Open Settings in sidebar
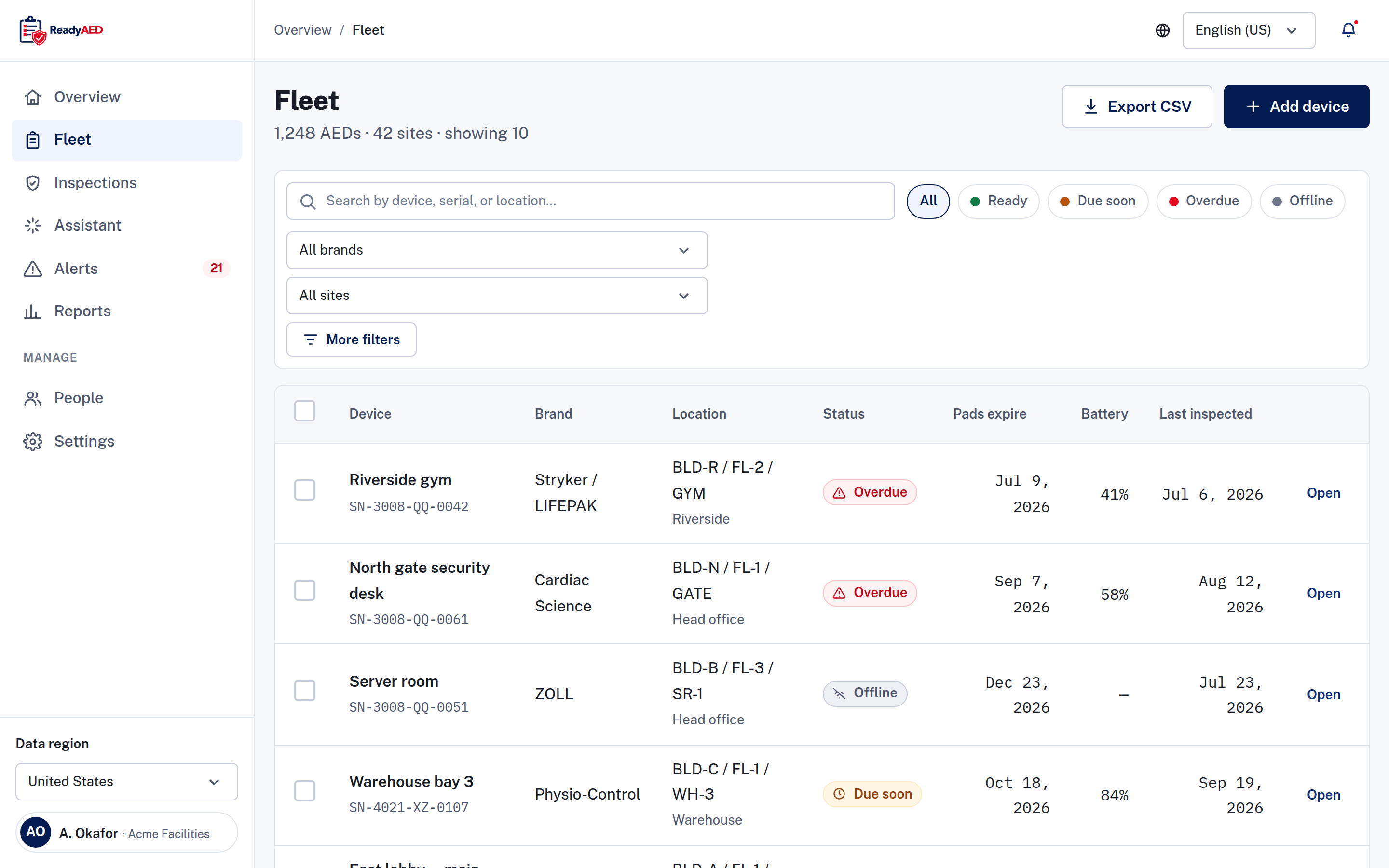 point(126,441)
